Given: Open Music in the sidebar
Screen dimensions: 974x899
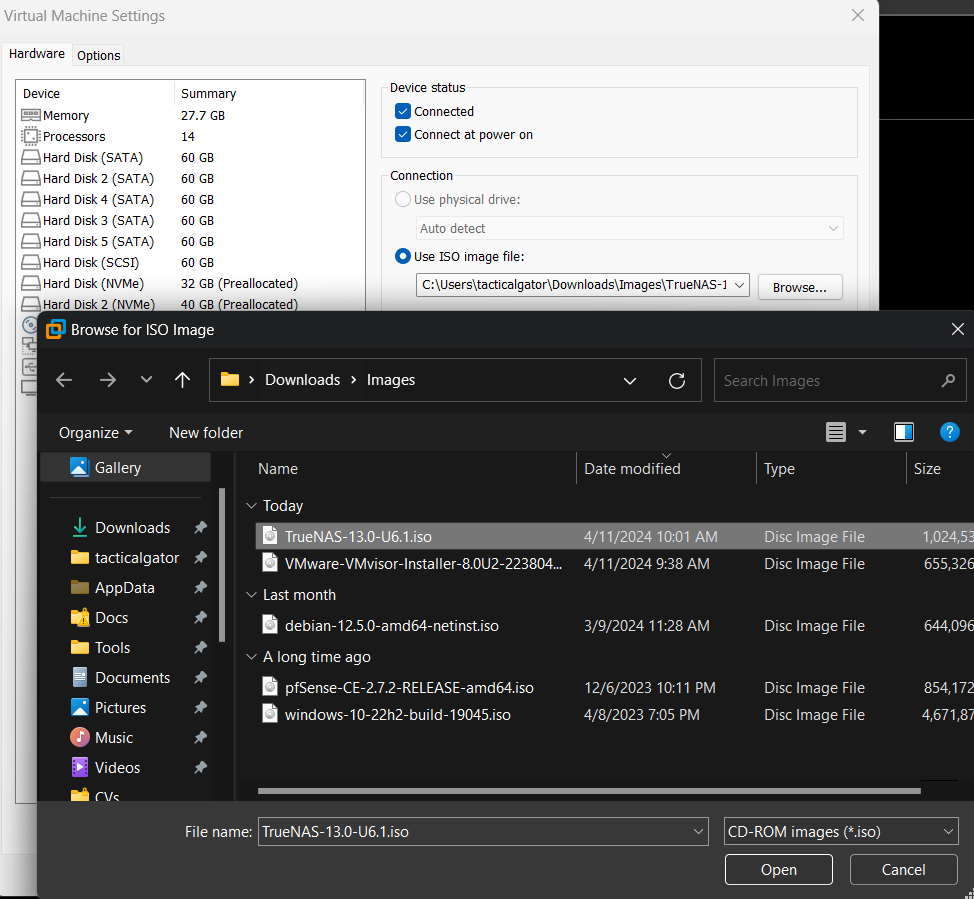Looking at the screenshot, I should [x=114, y=737].
